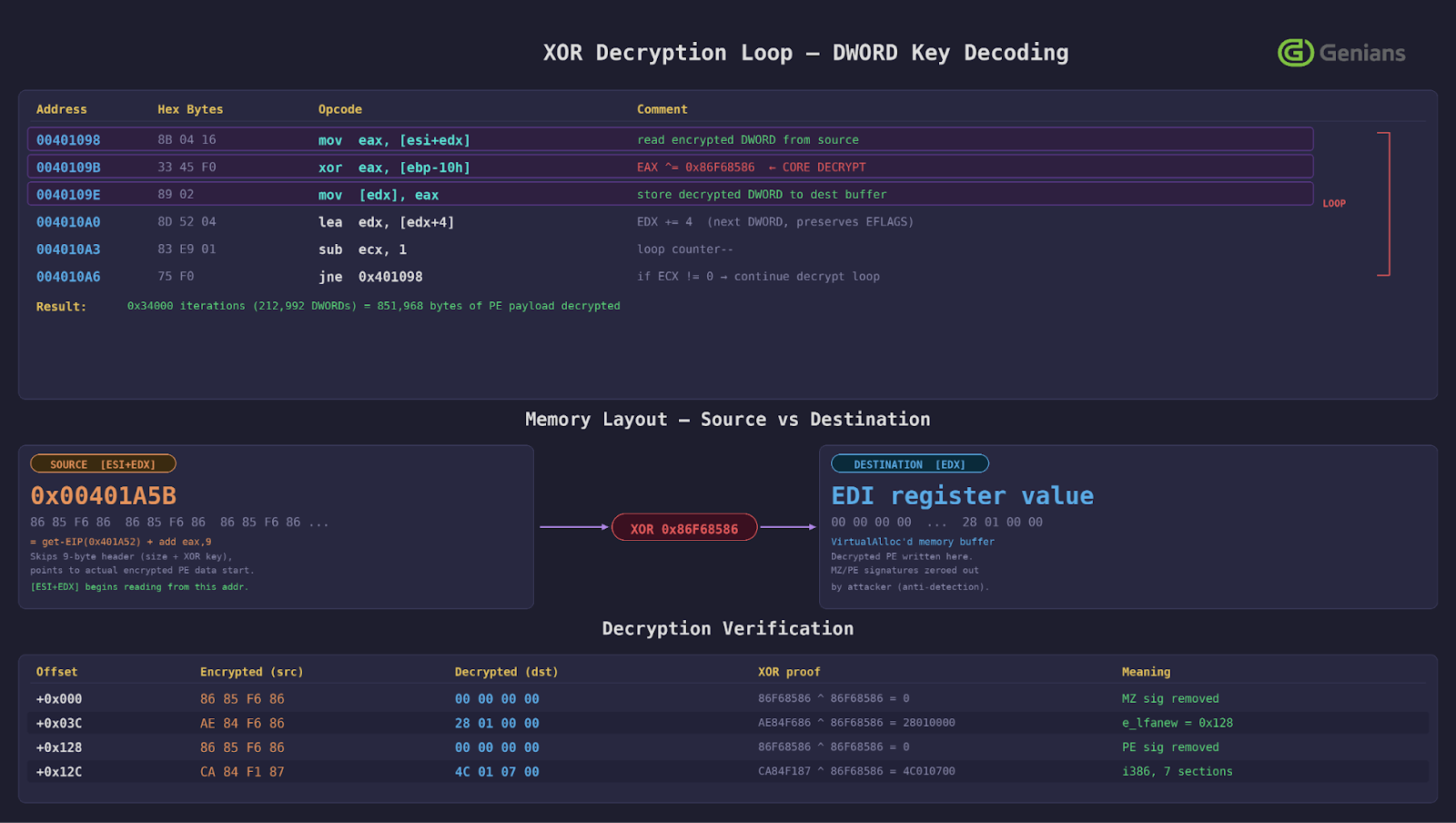Collapse the XOR Decryption Loop title section
The width and height of the screenshot is (1456, 823).
tap(806, 52)
